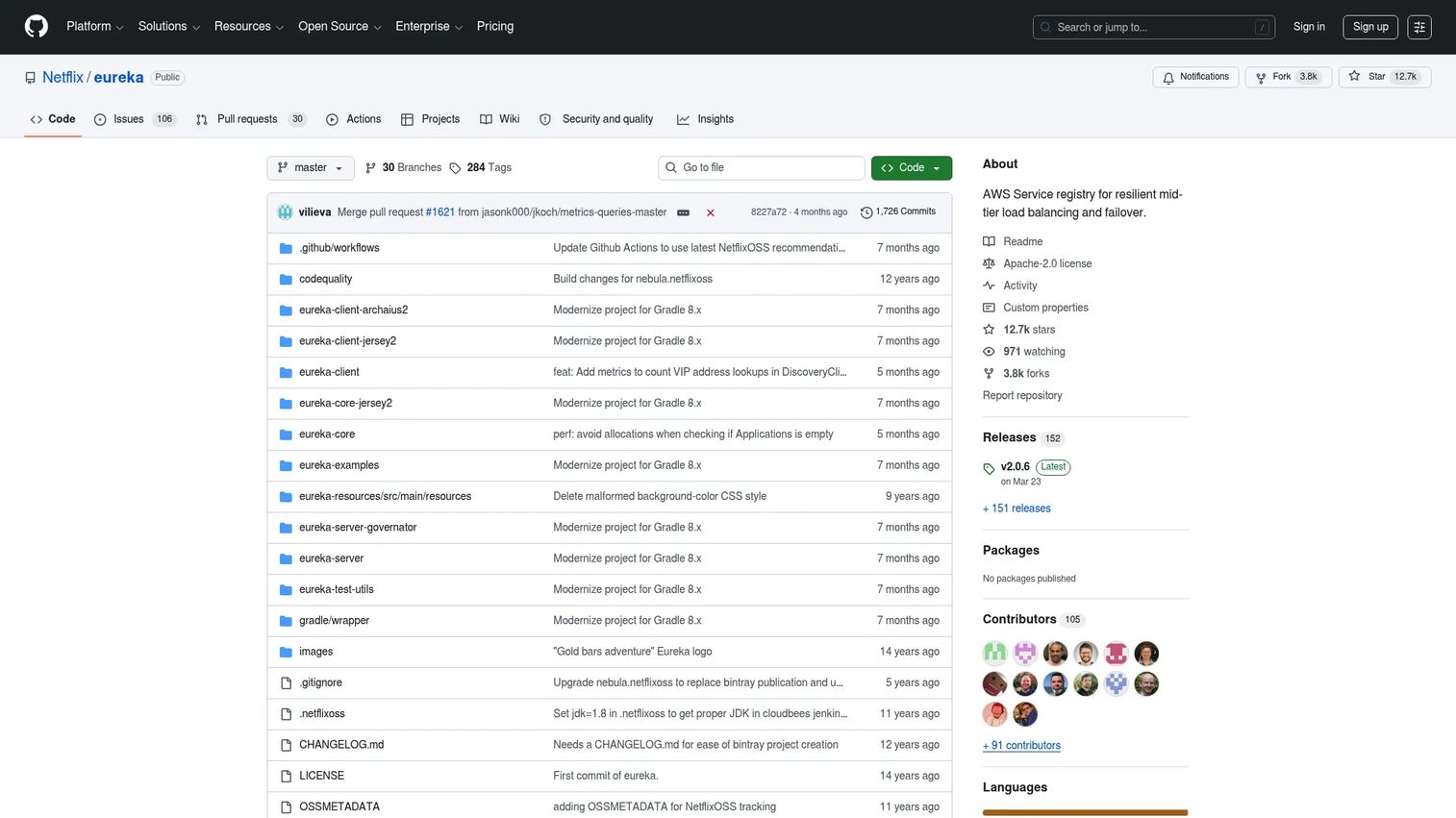Open the Actions tab
The height and width of the screenshot is (818, 1456).
[x=354, y=119]
